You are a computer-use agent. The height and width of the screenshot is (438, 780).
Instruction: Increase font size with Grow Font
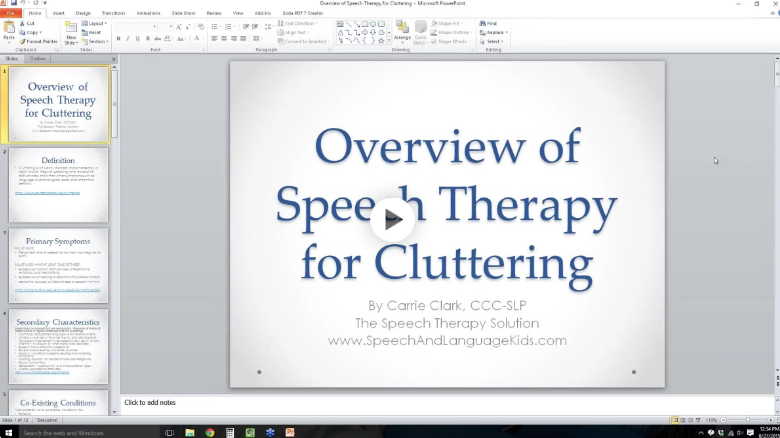coord(179,26)
